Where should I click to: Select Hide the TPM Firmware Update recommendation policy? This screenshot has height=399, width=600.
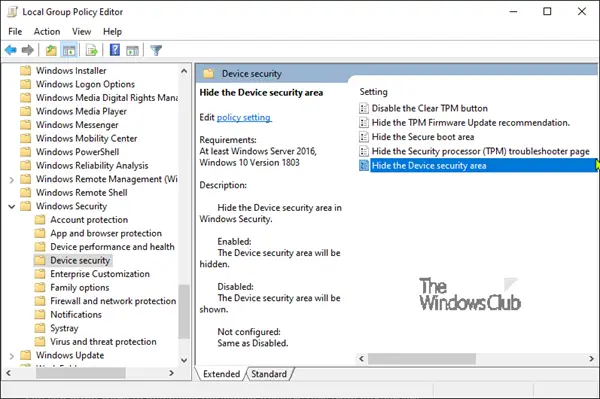(471, 123)
